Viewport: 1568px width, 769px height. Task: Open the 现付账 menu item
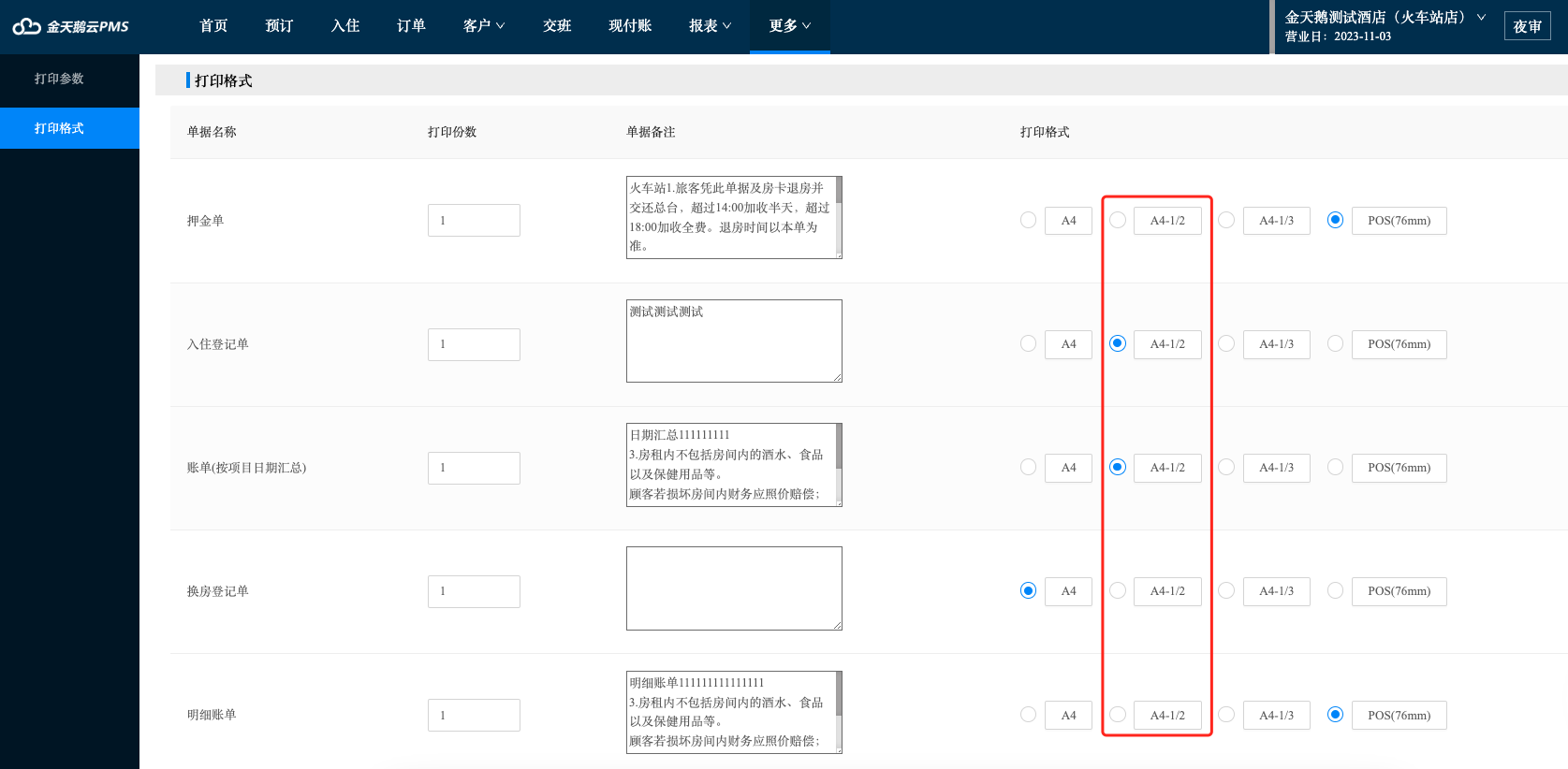tap(630, 26)
